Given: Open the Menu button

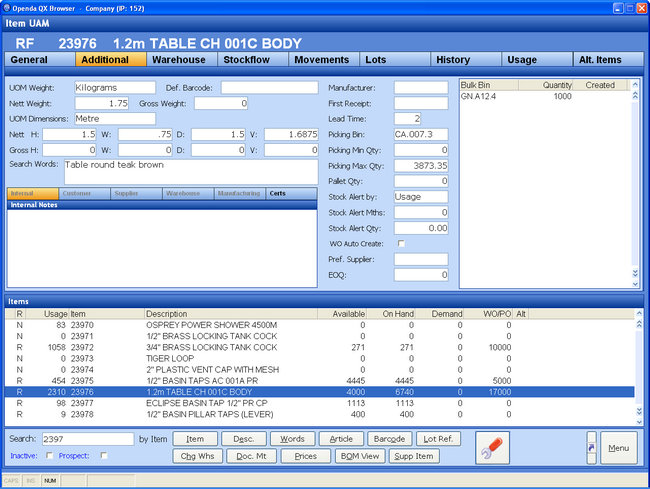Looking at the screenshot, I should [x=619, y=448].
